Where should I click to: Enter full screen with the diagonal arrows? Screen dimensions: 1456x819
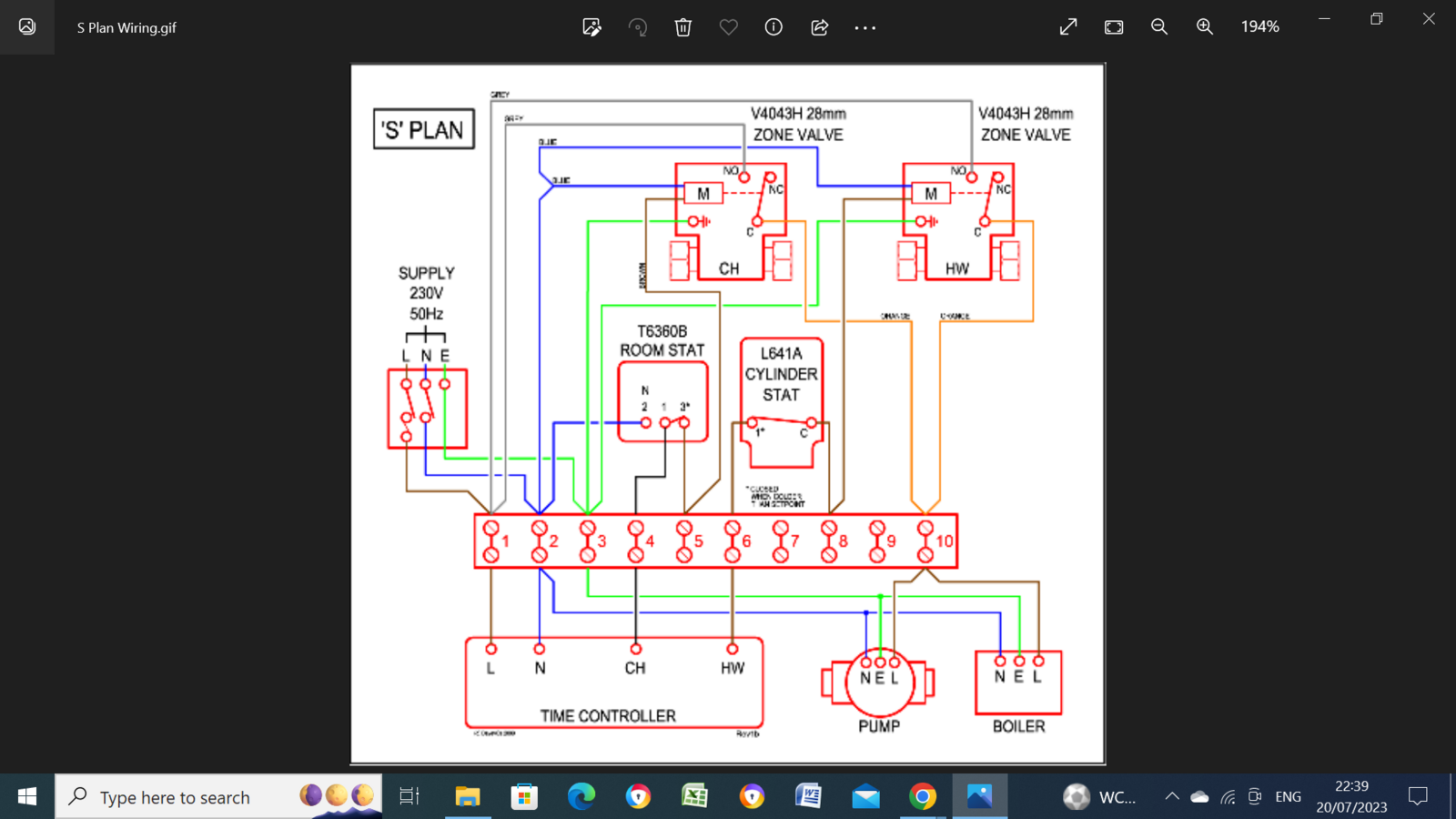pos(1068,27)
